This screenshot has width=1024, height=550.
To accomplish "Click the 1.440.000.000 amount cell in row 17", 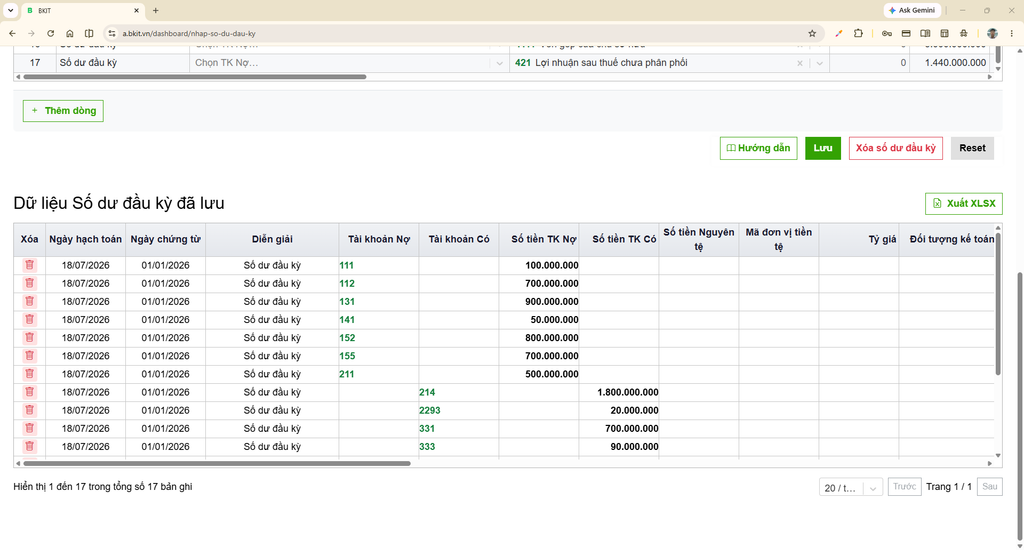I will click(x=950, y=63).
